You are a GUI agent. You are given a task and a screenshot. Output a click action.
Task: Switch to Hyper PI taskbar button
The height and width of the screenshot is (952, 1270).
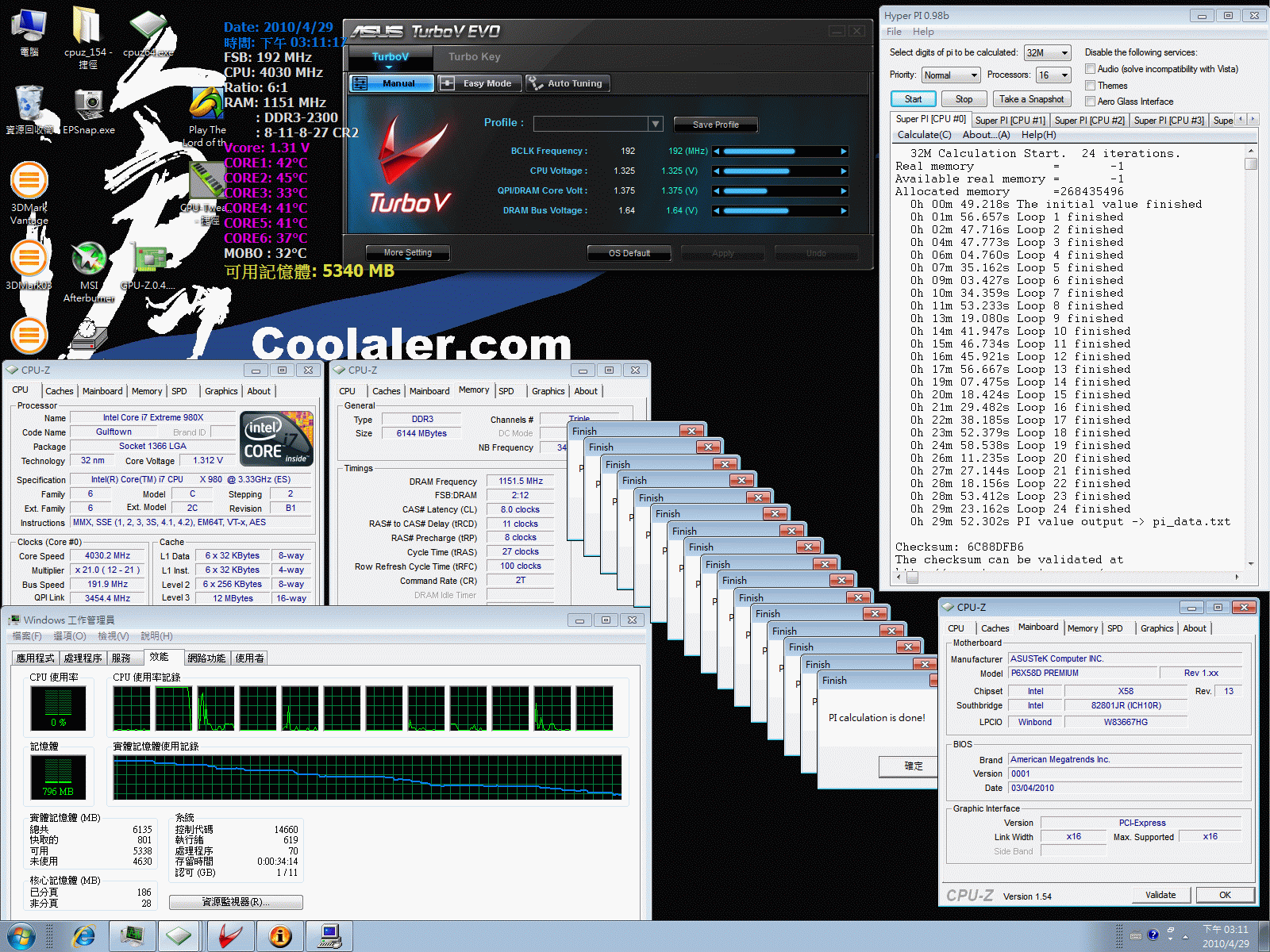pos(329,936)
